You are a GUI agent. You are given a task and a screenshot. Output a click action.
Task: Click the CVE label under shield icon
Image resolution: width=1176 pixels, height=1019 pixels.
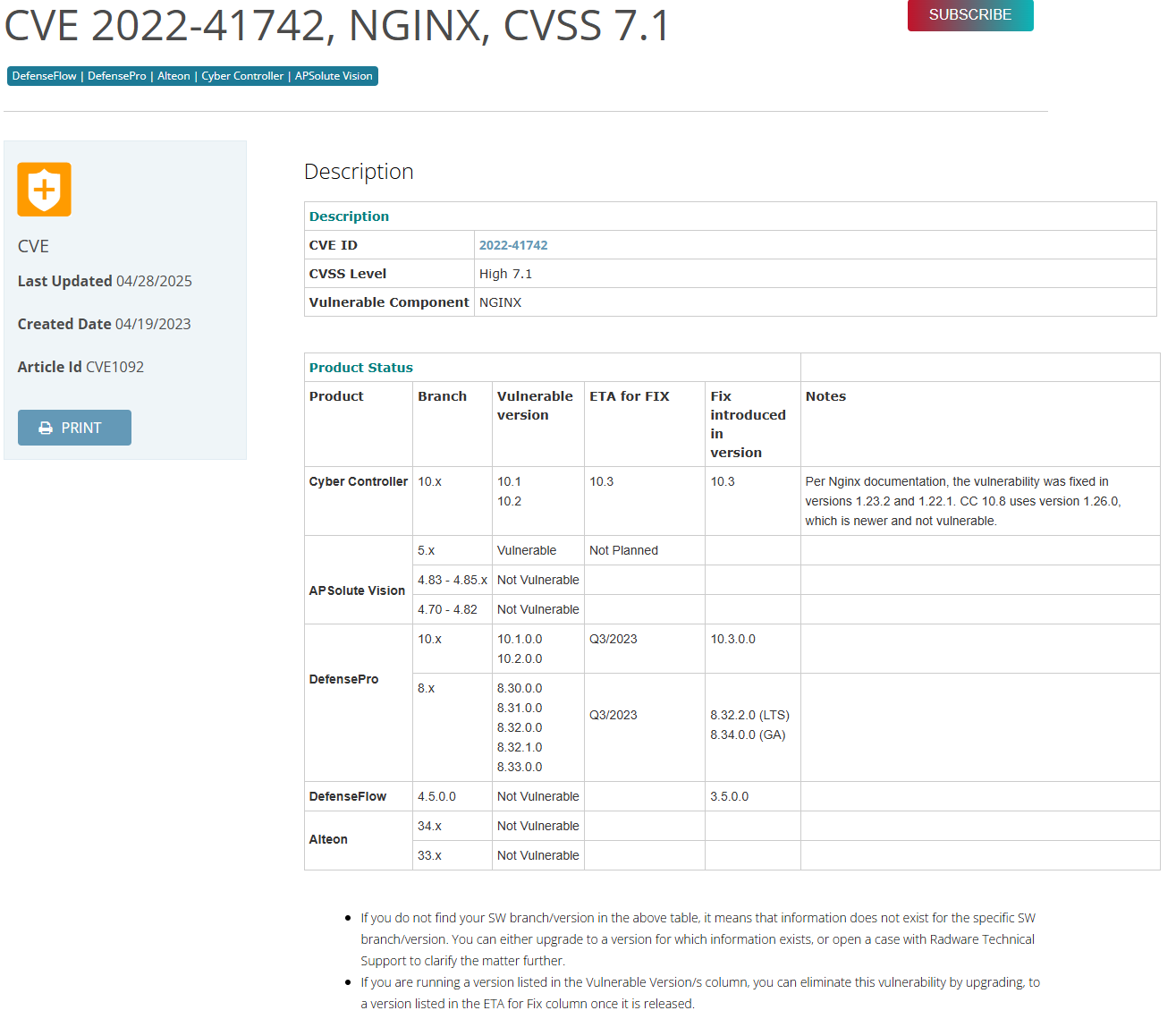coord(33,246)
